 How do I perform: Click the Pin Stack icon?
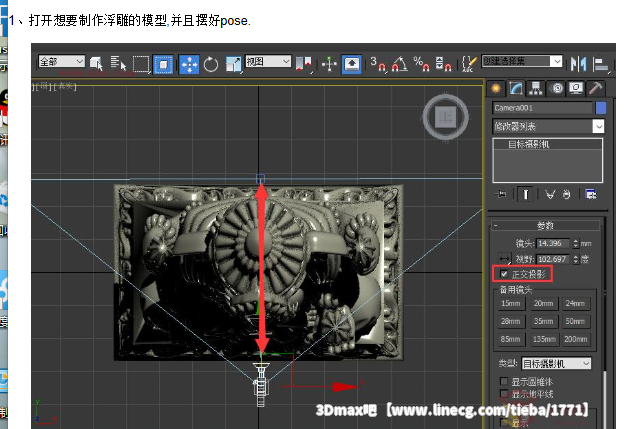pos(501,194)
